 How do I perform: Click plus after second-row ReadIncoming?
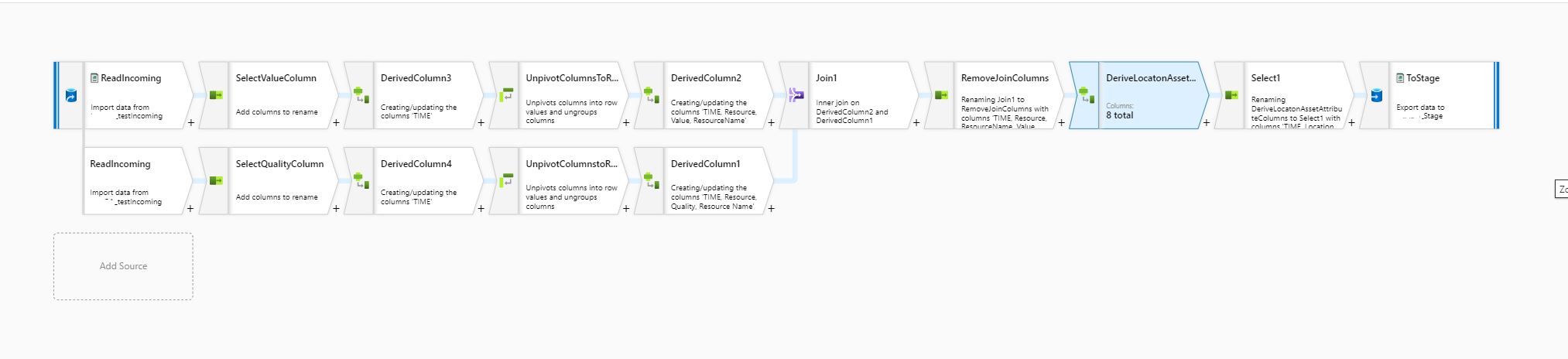[x=191, y=208]
